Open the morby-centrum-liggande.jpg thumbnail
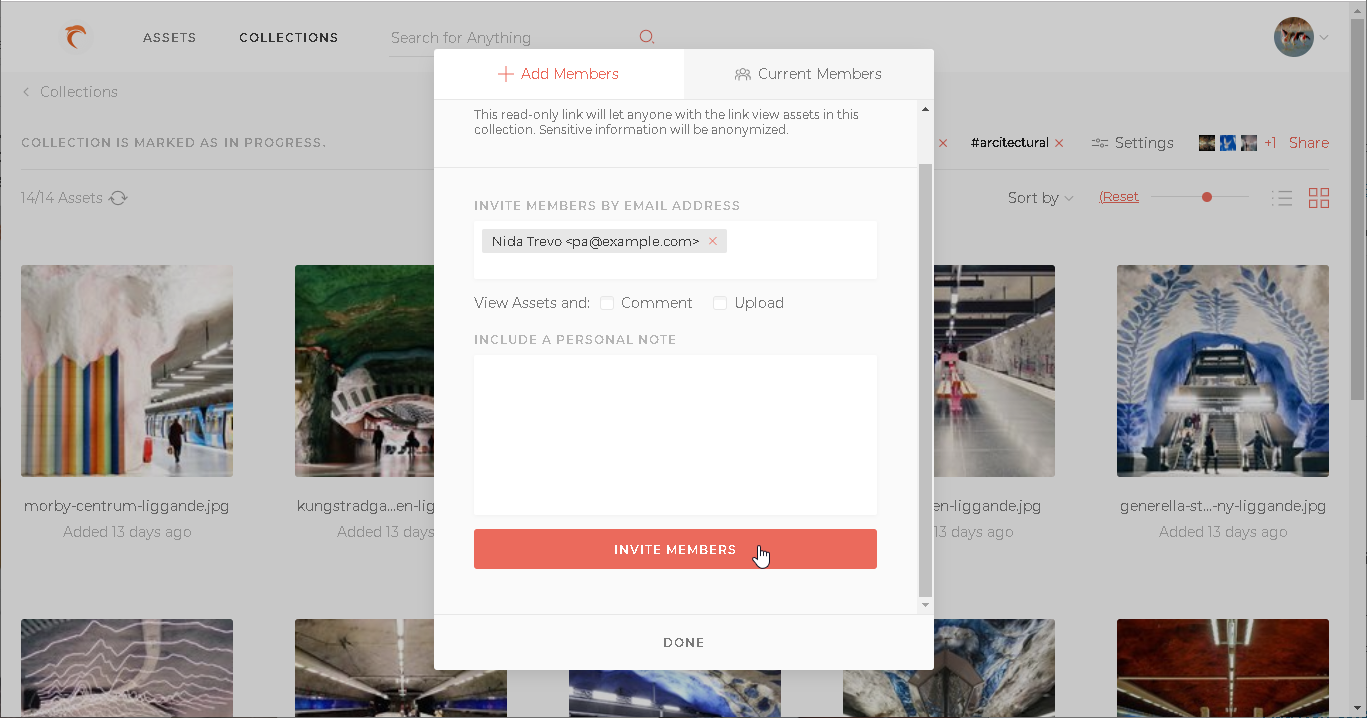This screenshot has width=1367, height=718. (127, 371)
